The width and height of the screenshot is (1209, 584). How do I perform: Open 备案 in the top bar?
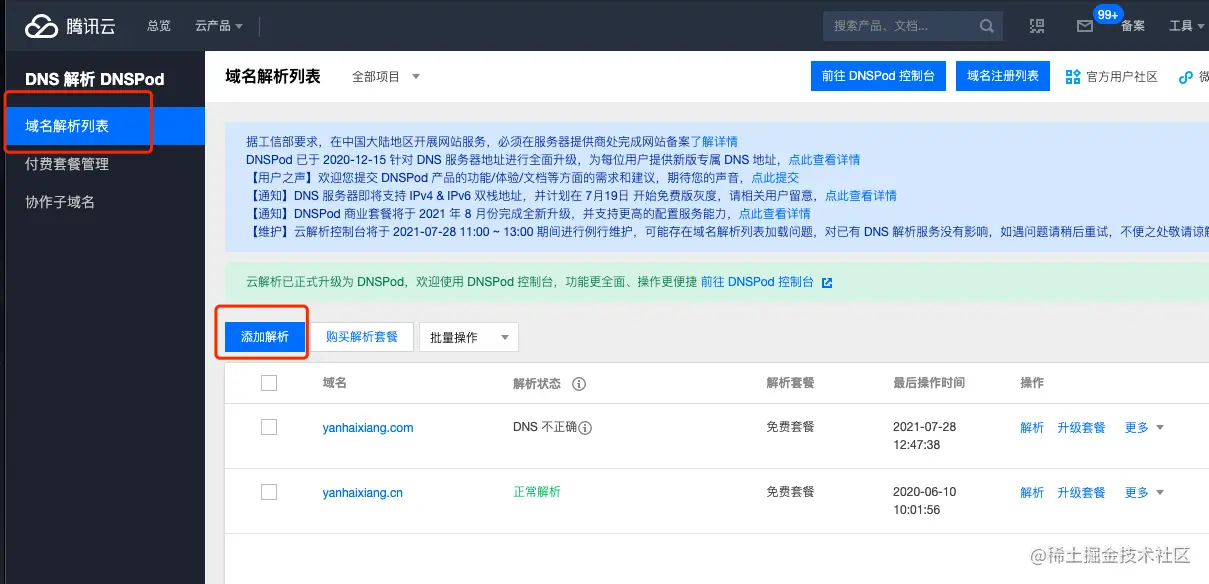(1133, 26)
